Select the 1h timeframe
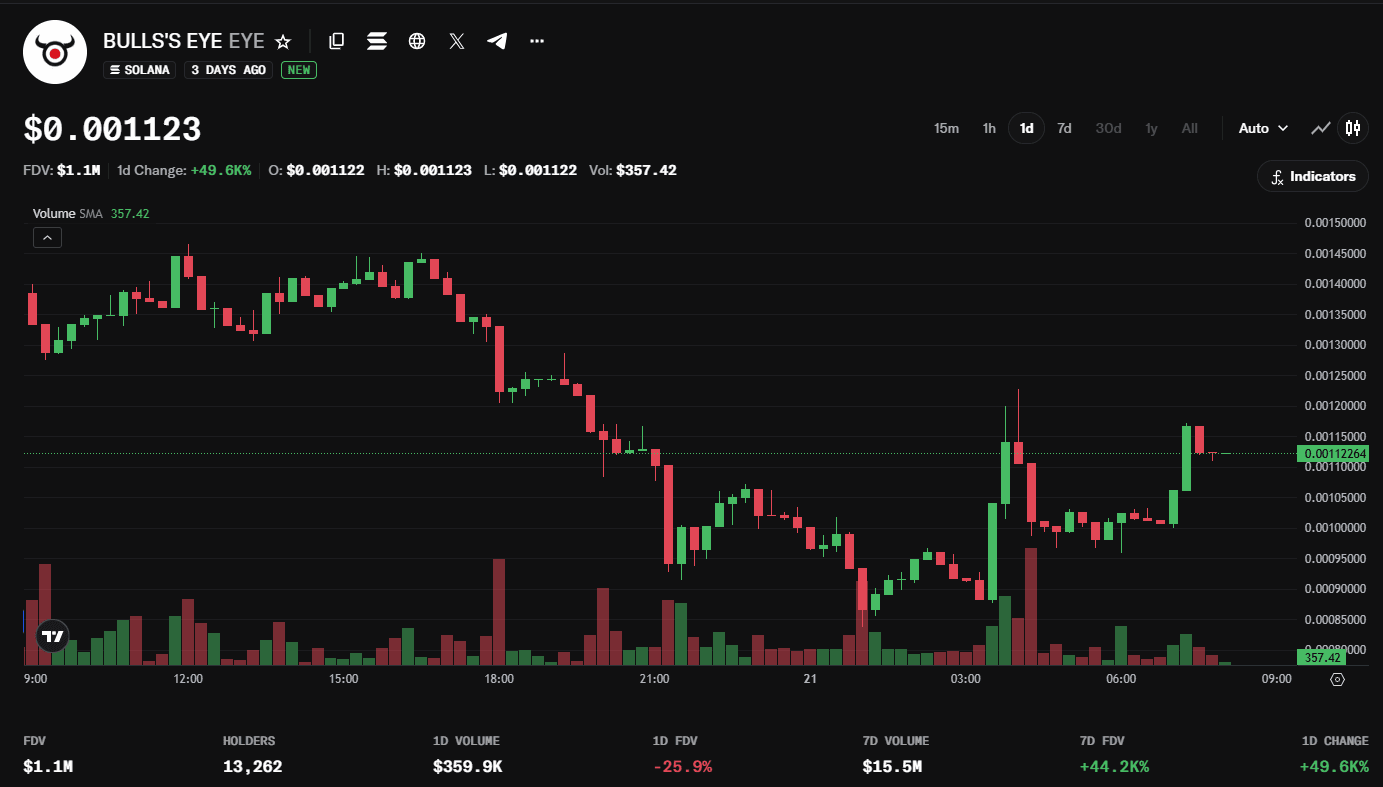The width and height of the screenshot is (1383, 787). point(989,128)
